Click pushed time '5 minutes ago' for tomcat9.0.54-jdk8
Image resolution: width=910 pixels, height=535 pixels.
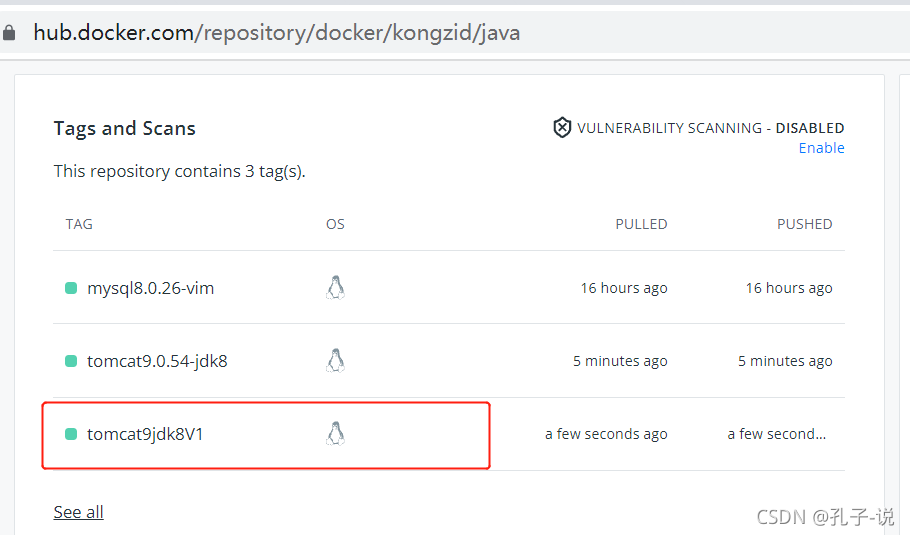785,362
